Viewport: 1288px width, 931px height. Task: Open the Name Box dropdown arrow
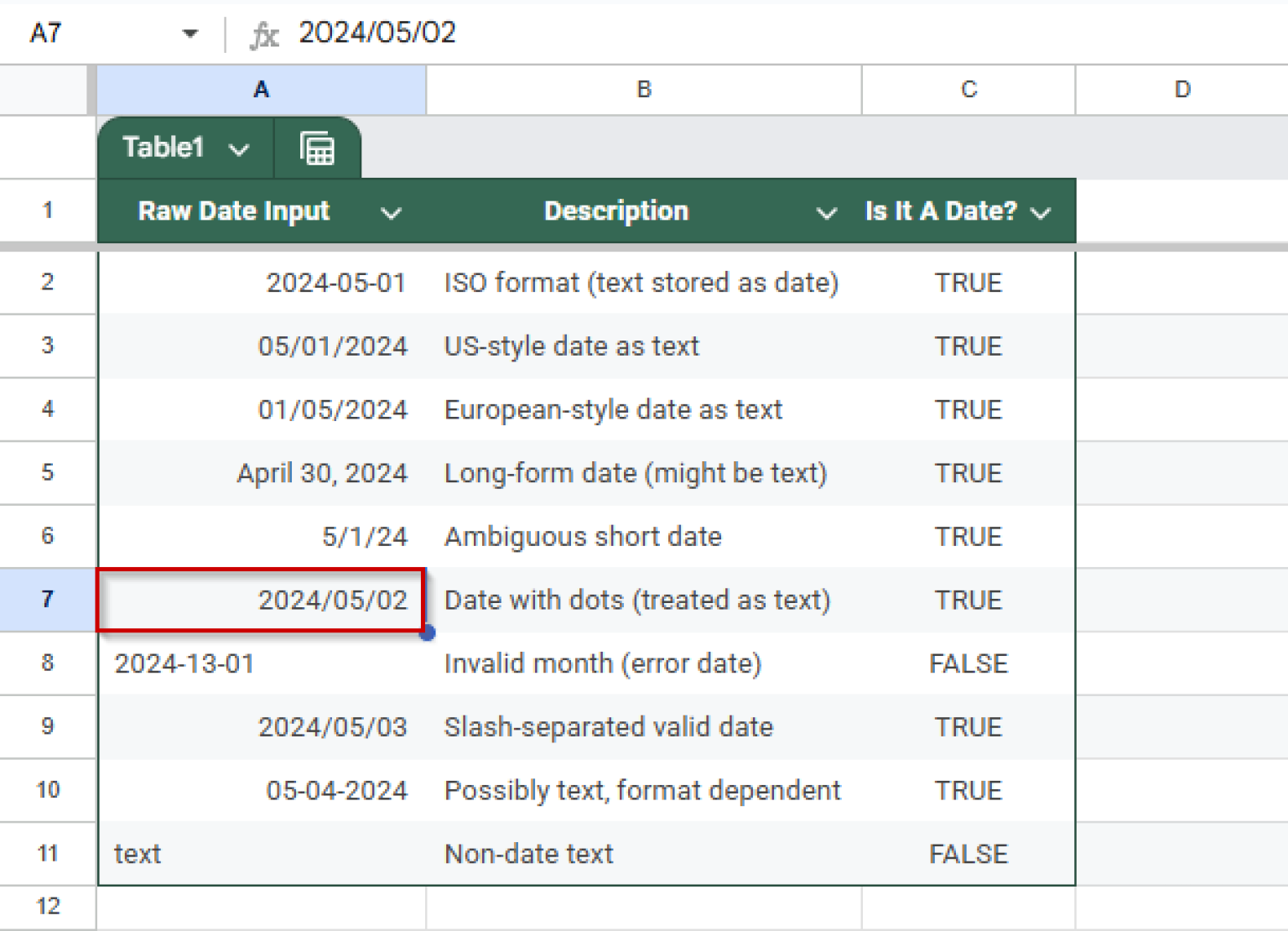tap(191, 33)
